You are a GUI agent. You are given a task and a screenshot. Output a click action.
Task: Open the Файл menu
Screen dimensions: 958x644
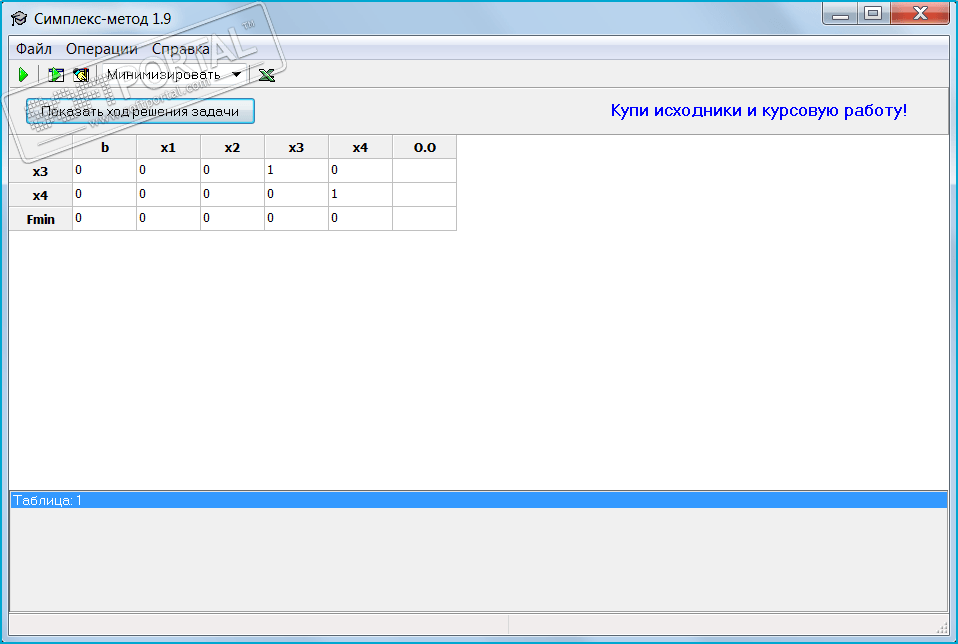(34, 49)
